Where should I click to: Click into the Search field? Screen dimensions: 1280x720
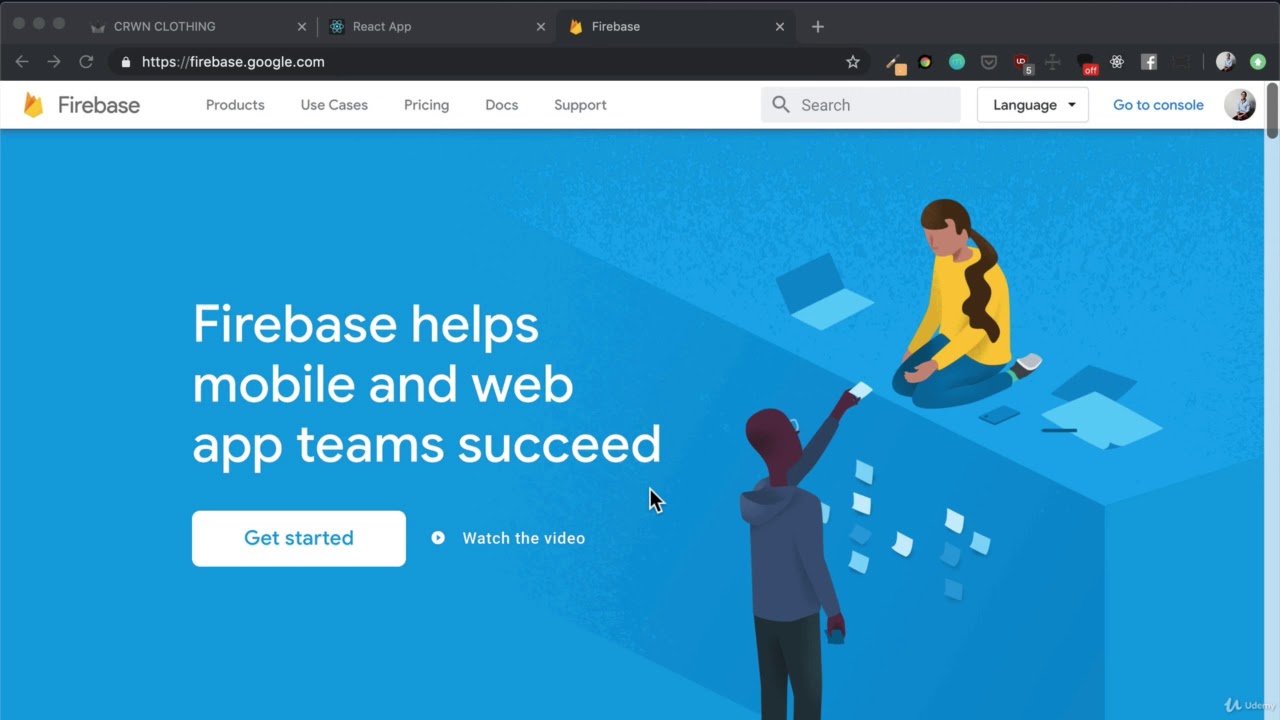click(x=861, y=105)
